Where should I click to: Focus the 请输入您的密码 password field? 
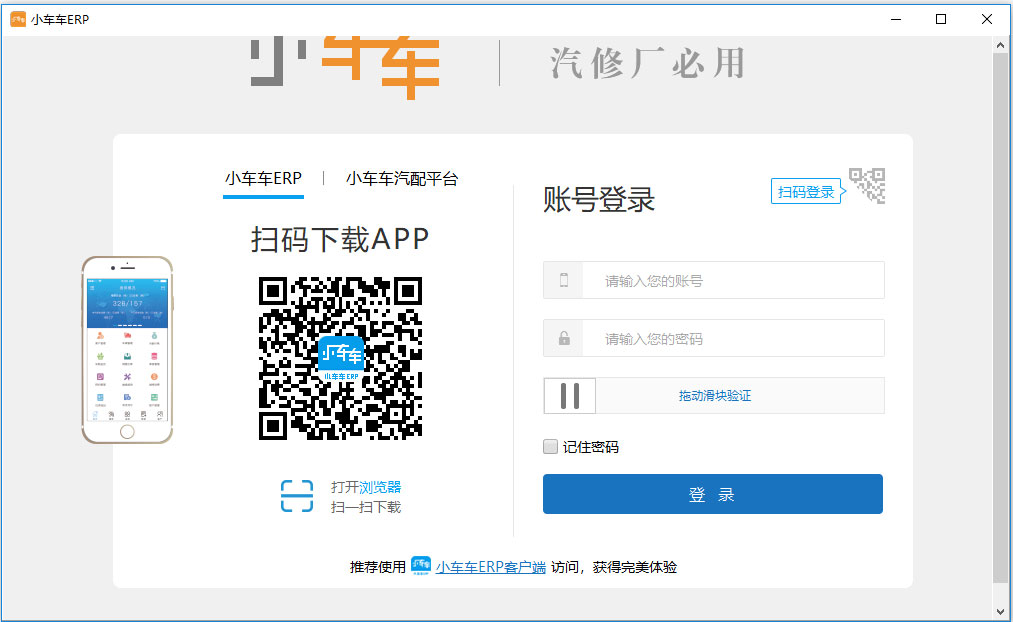713,338
